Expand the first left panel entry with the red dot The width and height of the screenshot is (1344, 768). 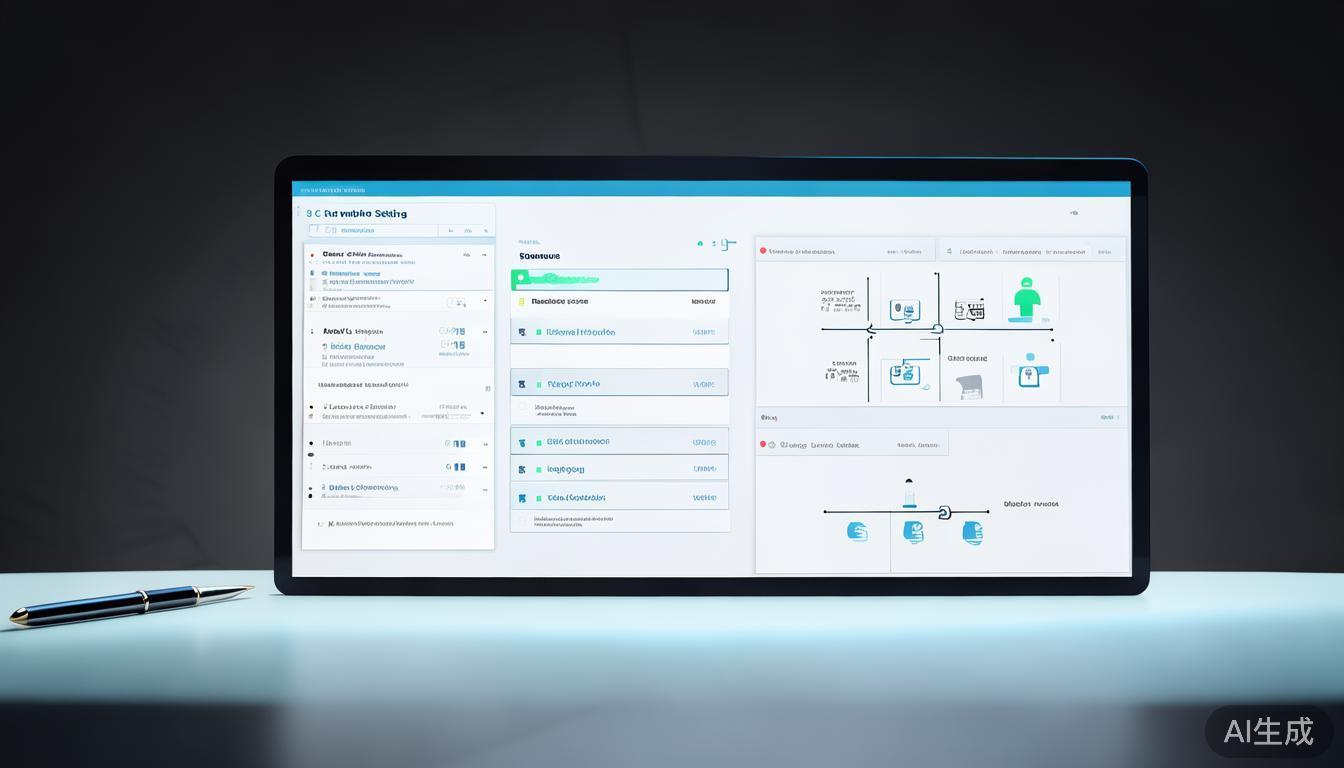(312, 255)
